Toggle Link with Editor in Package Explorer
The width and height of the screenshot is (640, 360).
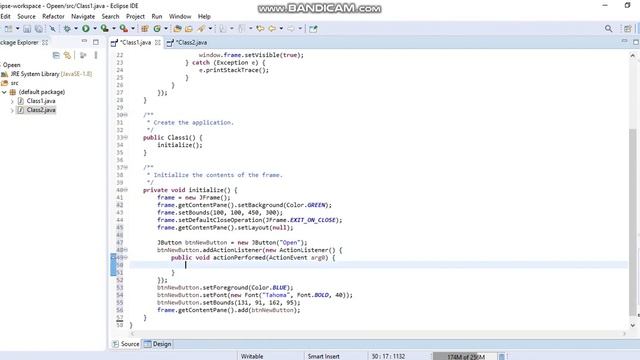click(67, 55)
